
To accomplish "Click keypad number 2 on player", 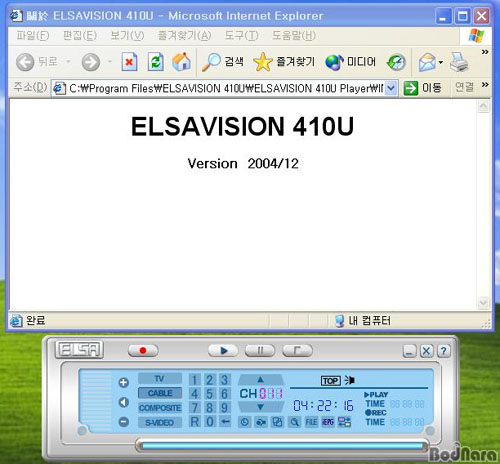I will click(209, 380).
